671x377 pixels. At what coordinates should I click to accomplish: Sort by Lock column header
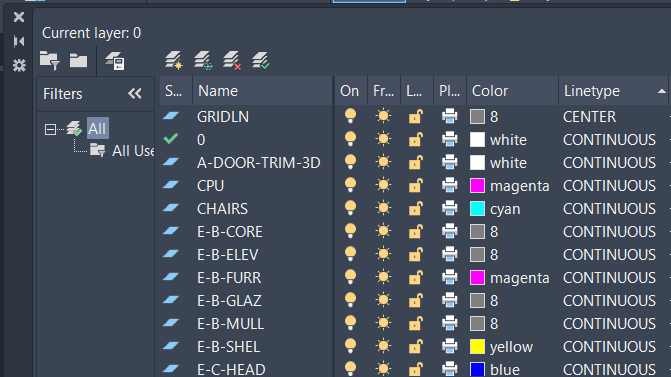pos(417,91)
